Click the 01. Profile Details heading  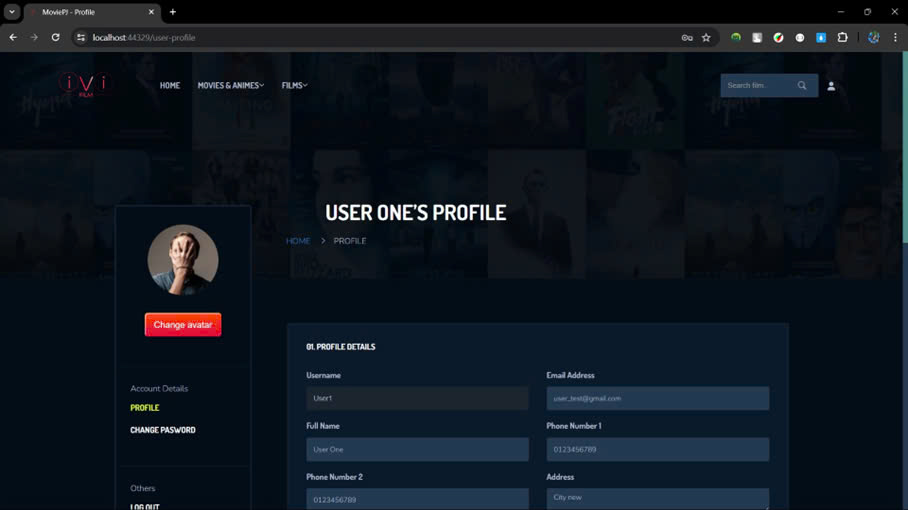340,347
